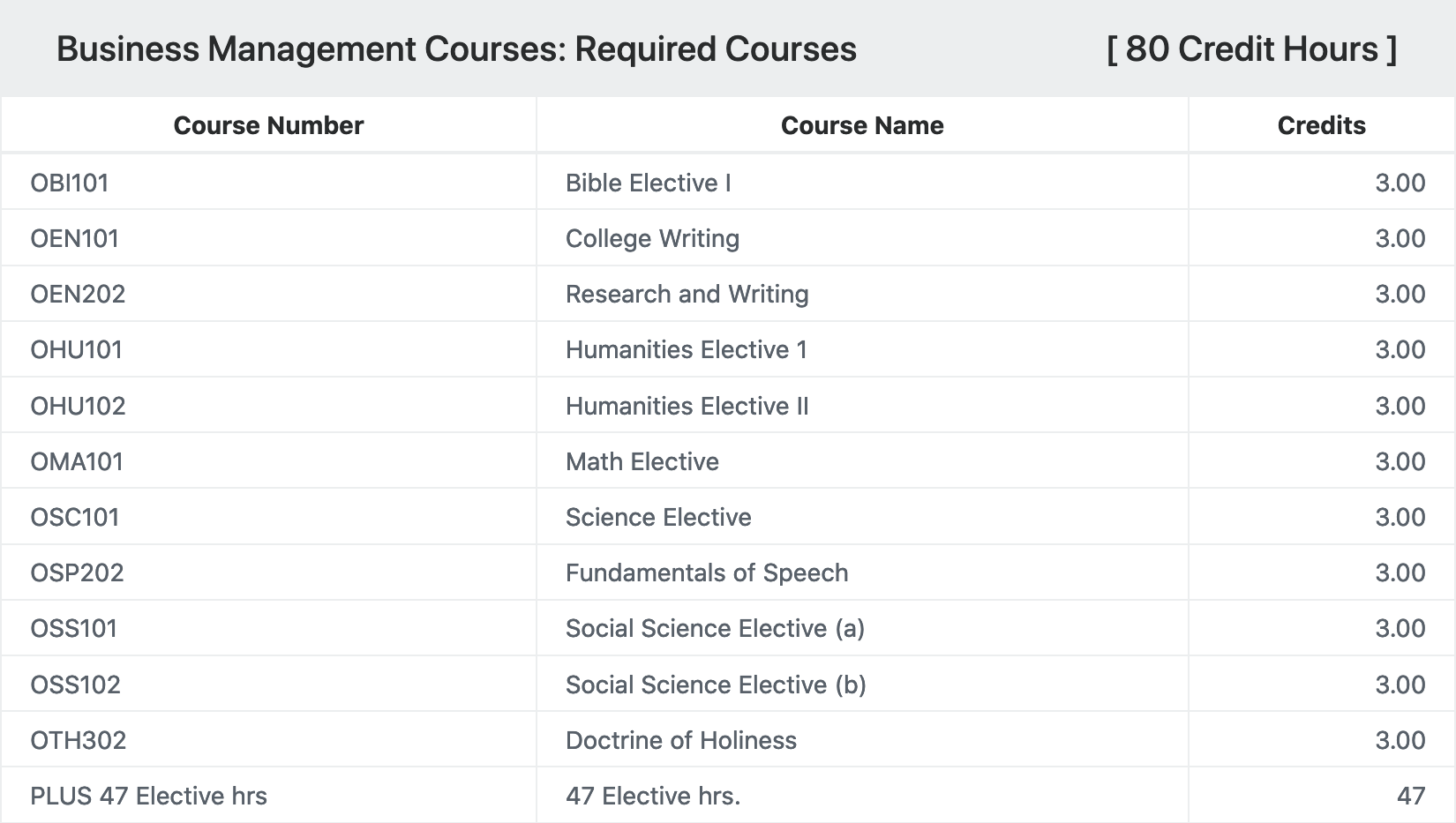Click the Social Science Elective (a) name
Viewport: 1456px width, 823px height.
point(715,628)
